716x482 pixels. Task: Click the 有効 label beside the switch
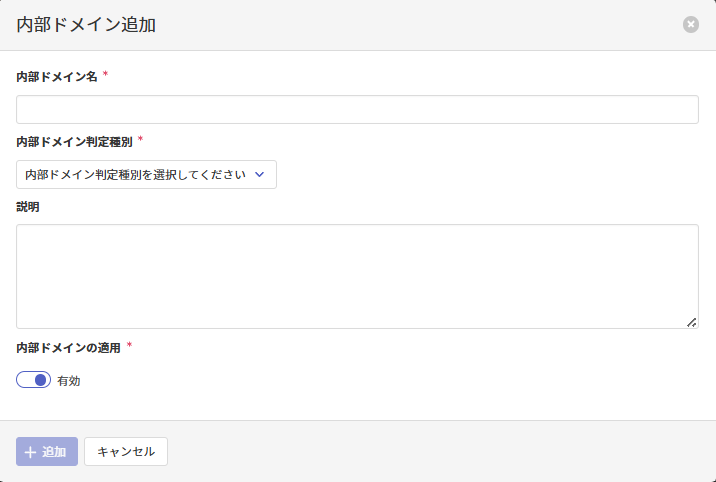click(69, 381)
